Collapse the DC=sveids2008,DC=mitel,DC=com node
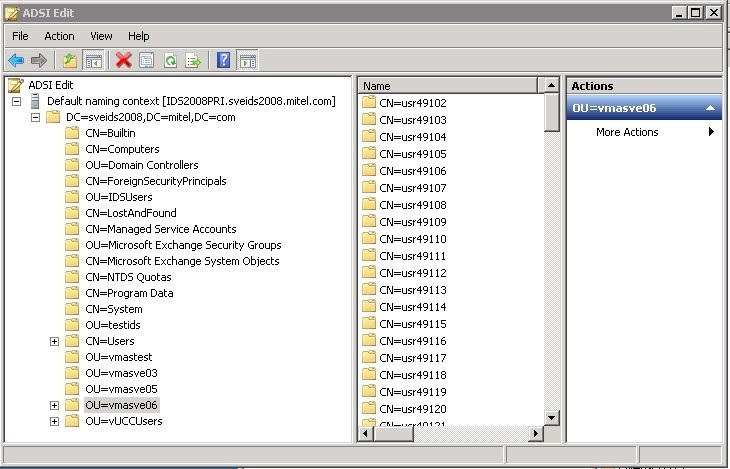The width and height of the screenshot is (730, 469). coord(35,117)
